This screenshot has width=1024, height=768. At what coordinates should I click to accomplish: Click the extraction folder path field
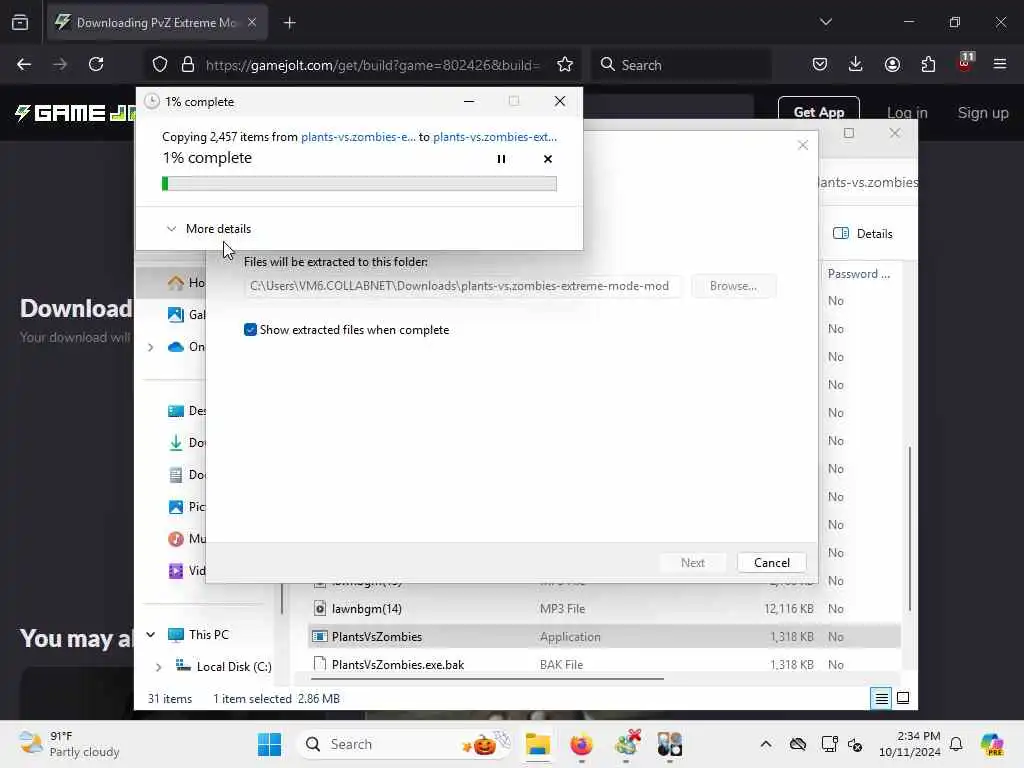tap(462, 286)
